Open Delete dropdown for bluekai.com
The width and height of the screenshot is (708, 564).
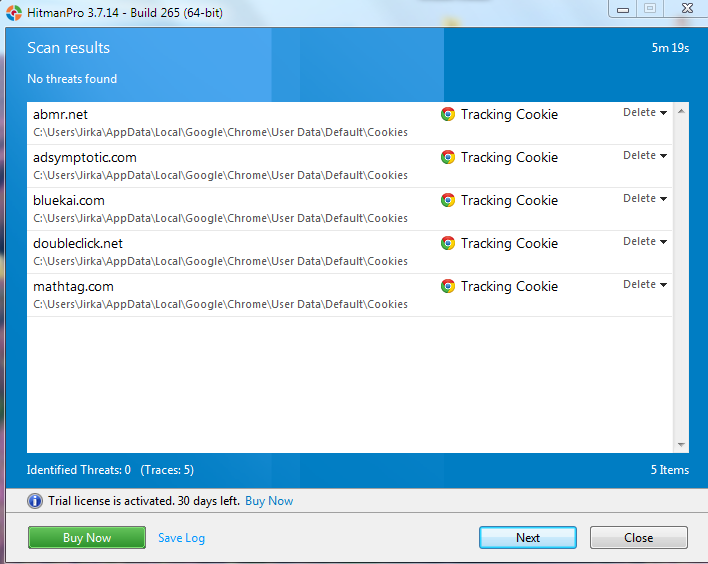645,198
